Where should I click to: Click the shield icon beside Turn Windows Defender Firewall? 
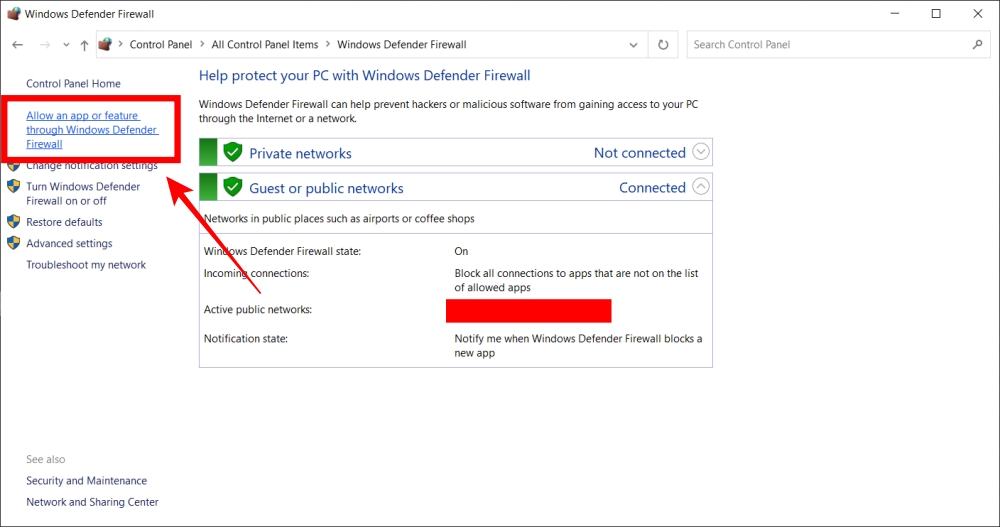(13, 186)
